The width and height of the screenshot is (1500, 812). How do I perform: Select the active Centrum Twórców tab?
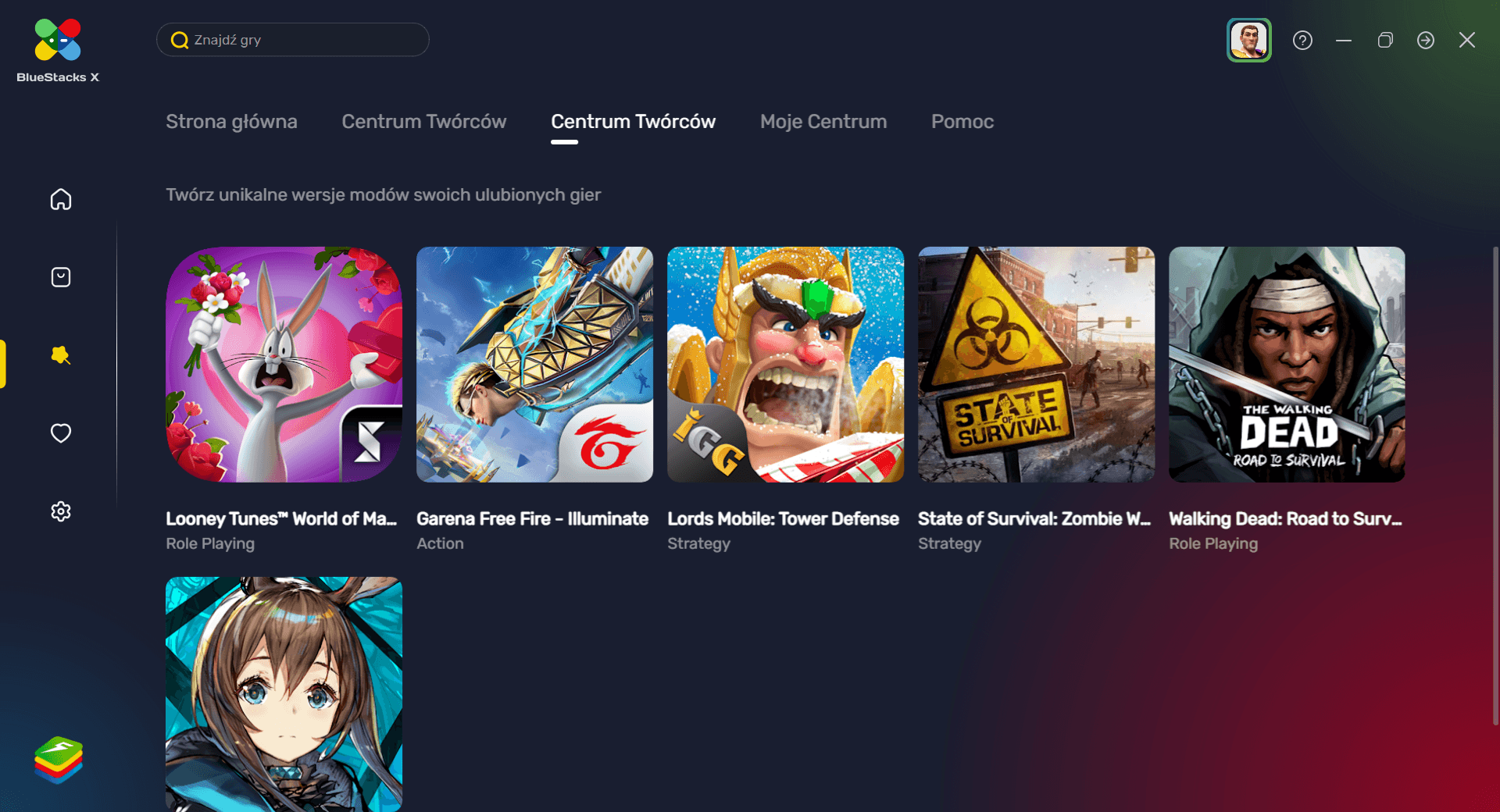(634, 122)
